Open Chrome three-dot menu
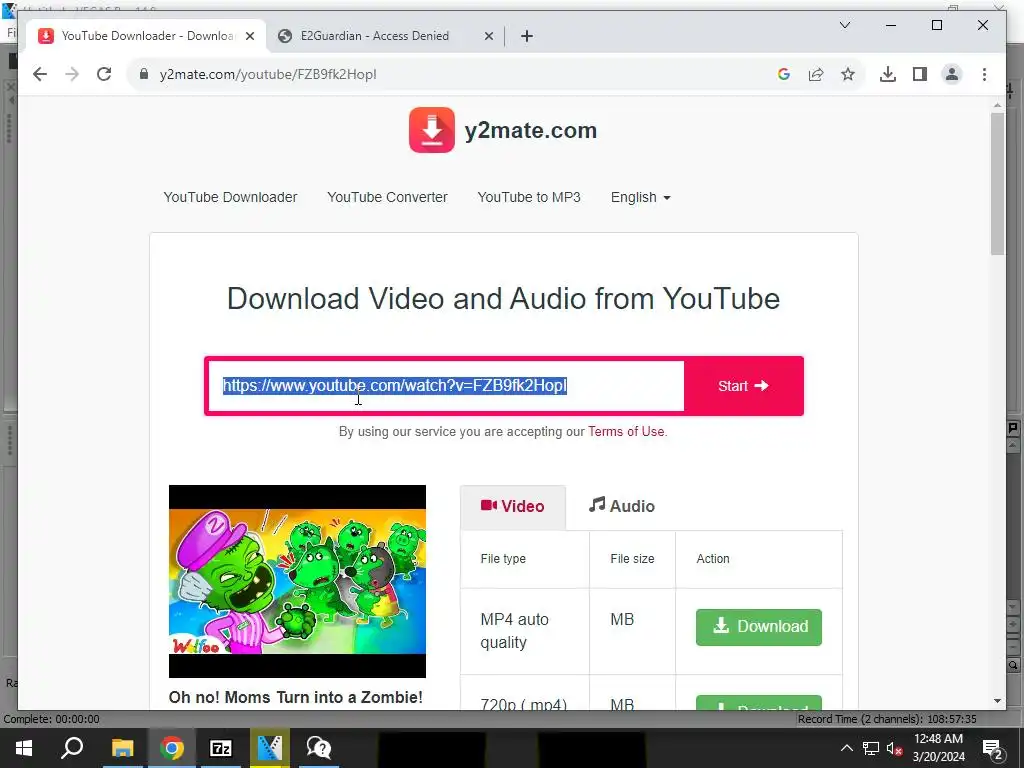This screenshot has height=768, width=1024. [984, 74]
